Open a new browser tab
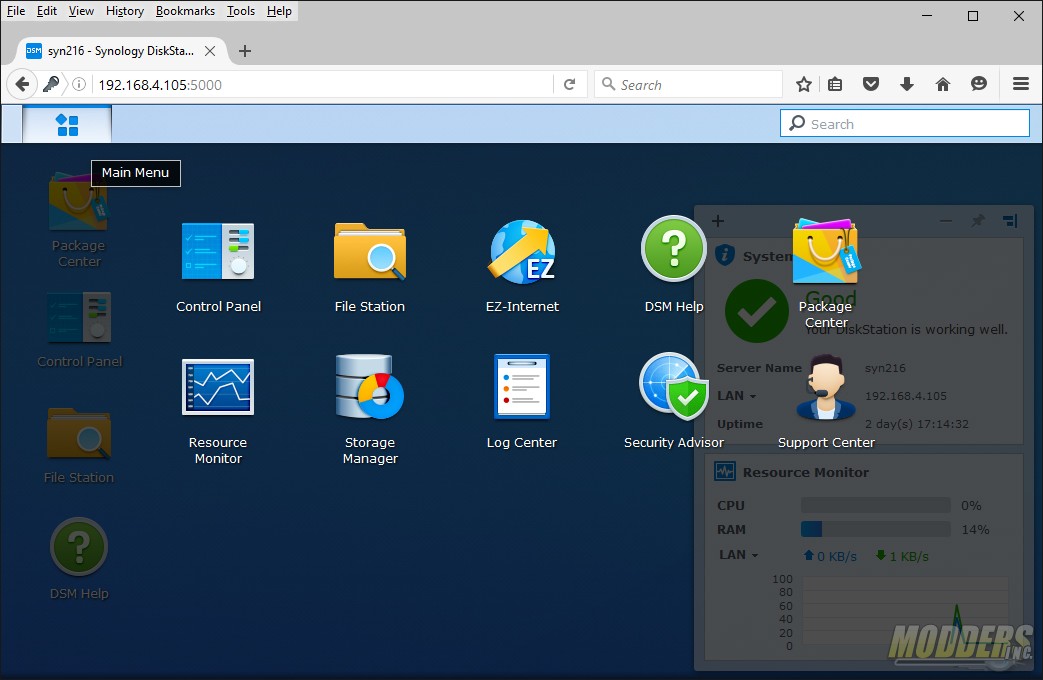1043x680 pixels. (245, 51)
